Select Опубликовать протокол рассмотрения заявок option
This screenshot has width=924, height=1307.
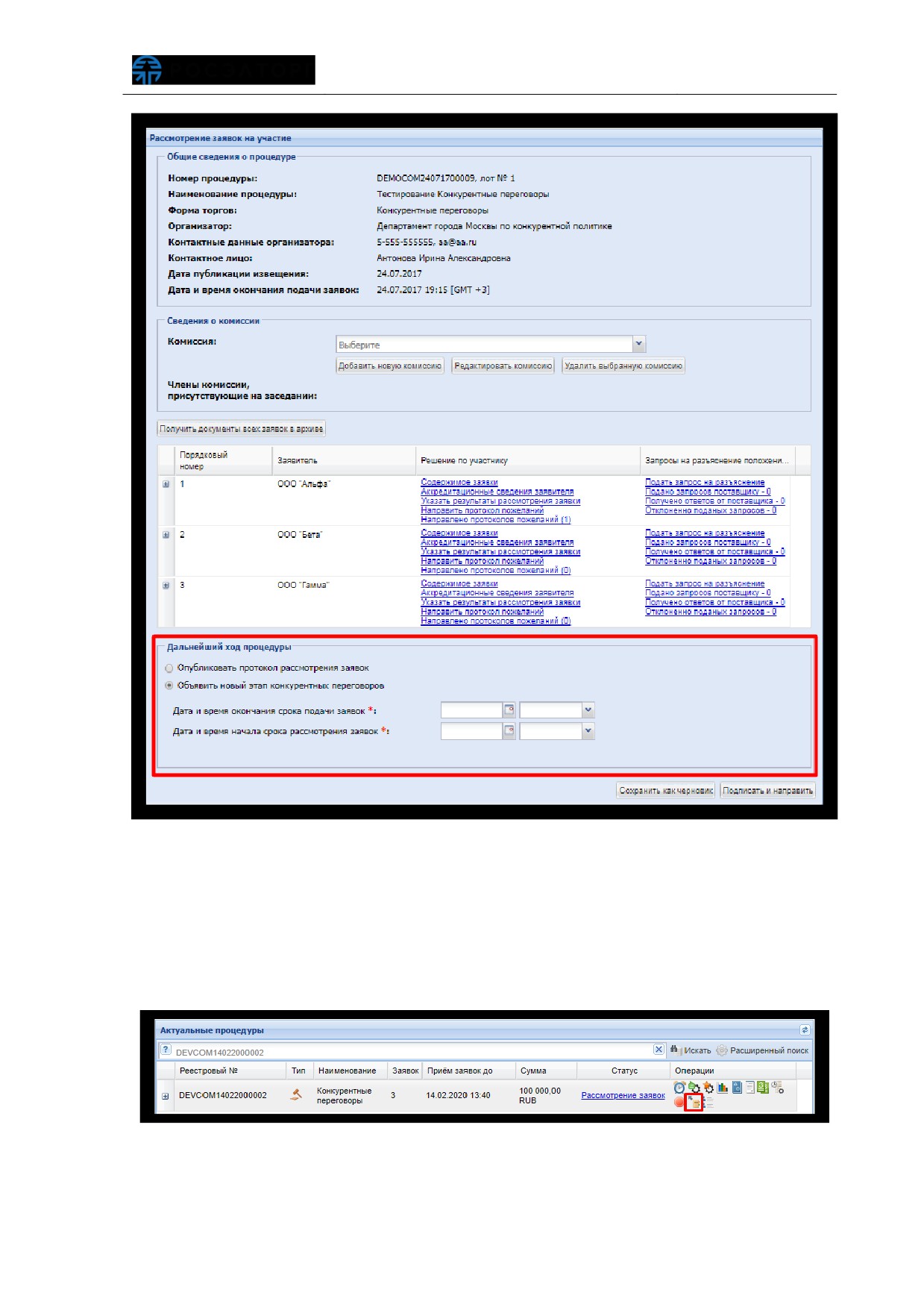click(169, 668)
